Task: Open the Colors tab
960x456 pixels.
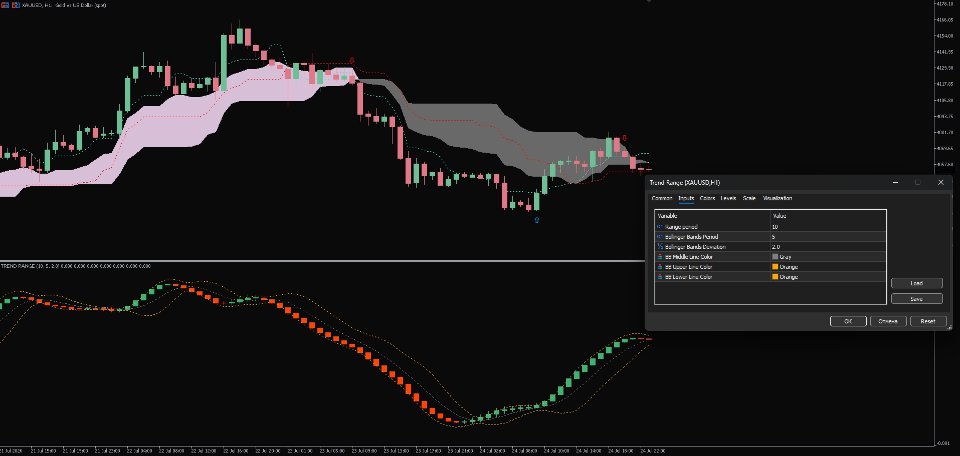Action: point(707,198)
